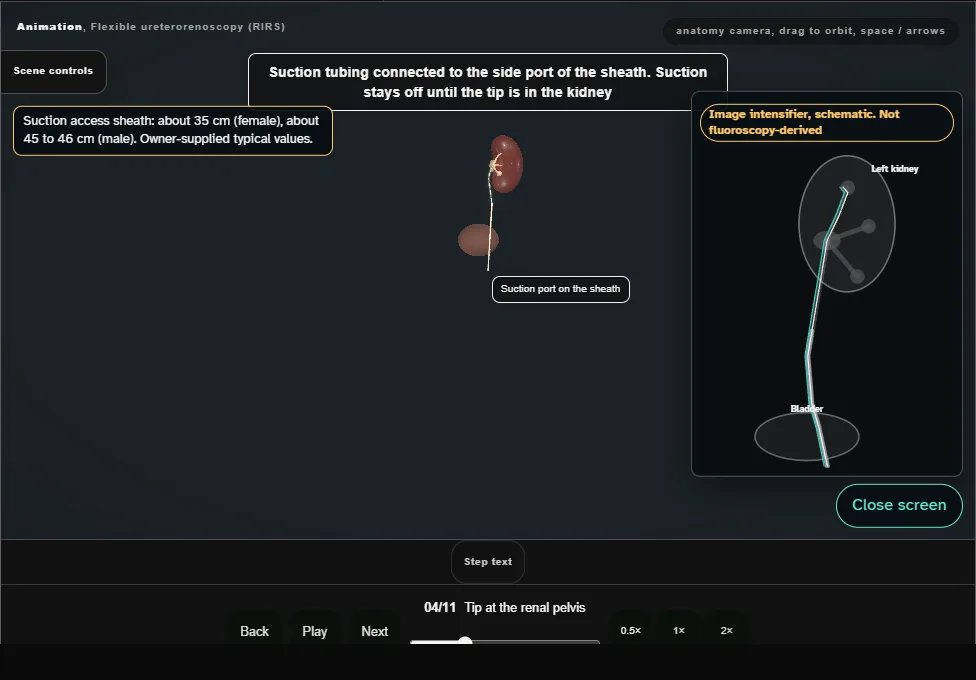Click the 3D bladder model
Viewport: 976px width, 680px height.
(x=477, y=240)
